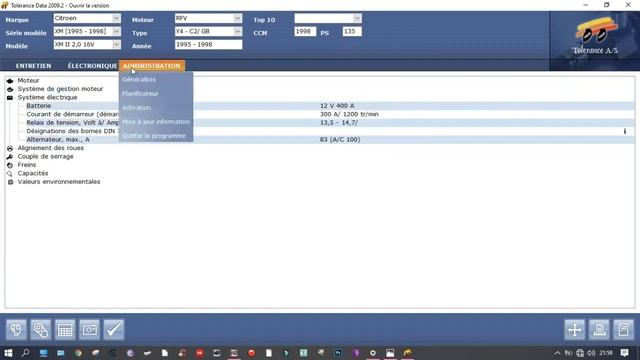Click the print preview document icon

pos(599,329)
